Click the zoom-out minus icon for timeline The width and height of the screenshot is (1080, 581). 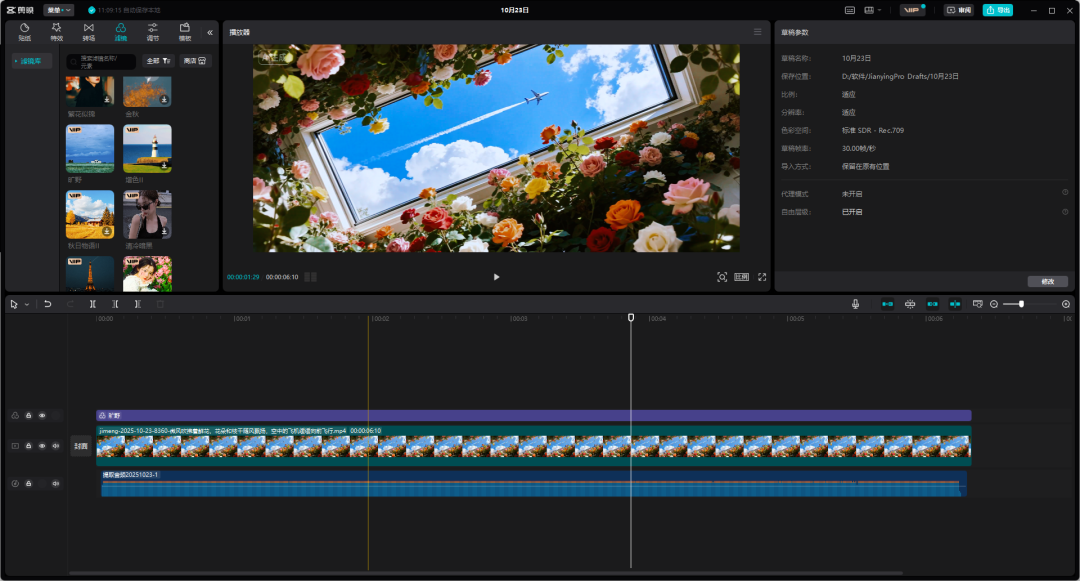[994, 304]
